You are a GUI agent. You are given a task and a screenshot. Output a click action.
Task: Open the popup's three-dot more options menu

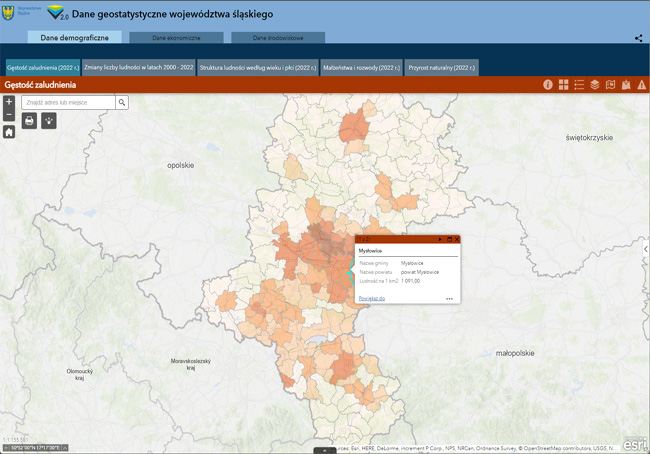point(450,298)
